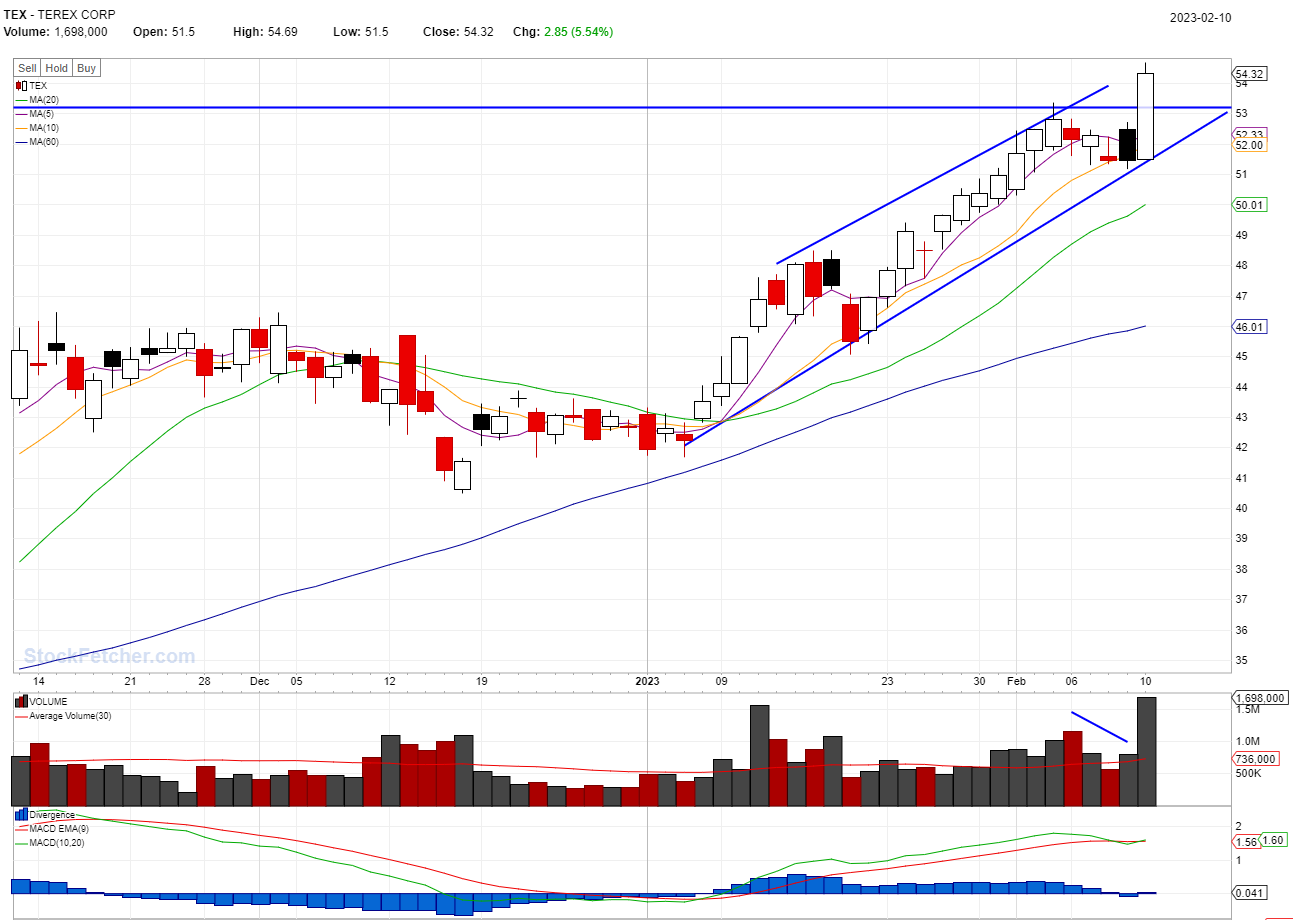Click the Open: 51.5 header value
Viewport: 1293px width, 920px height.
point(164,32)
